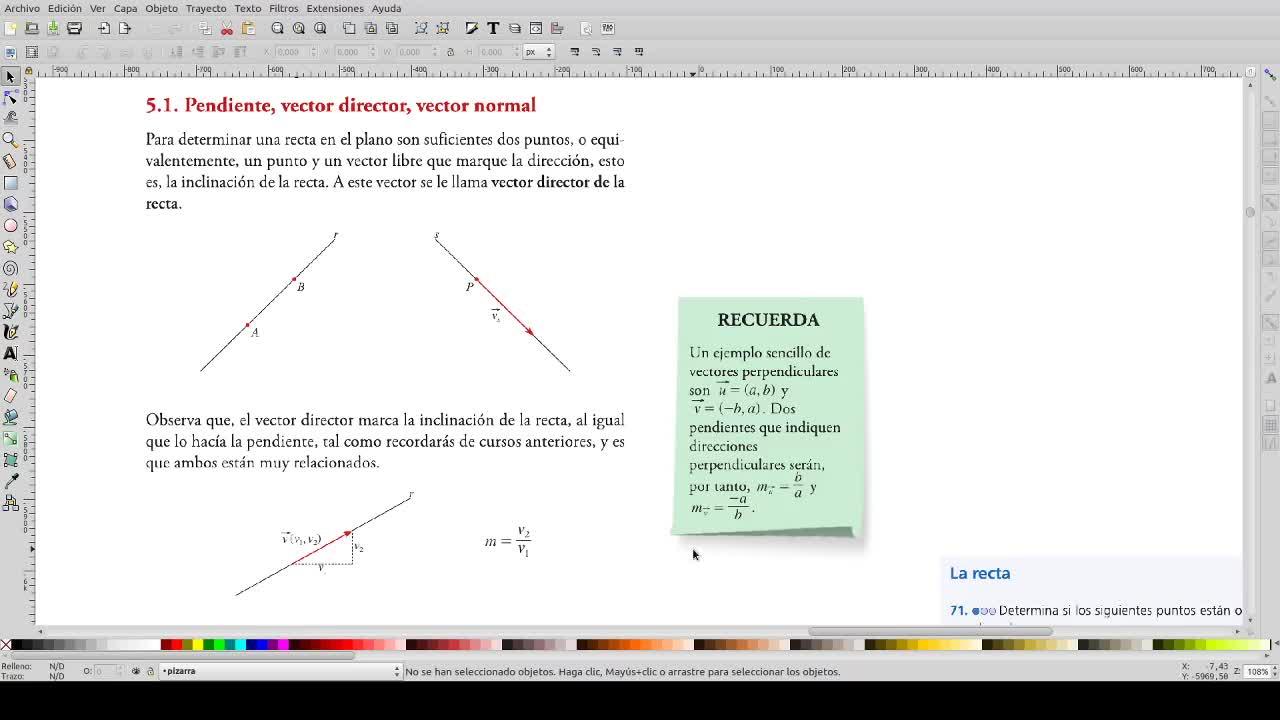
Task: Toggle moving gradients with objects
Action: point(618,52)
